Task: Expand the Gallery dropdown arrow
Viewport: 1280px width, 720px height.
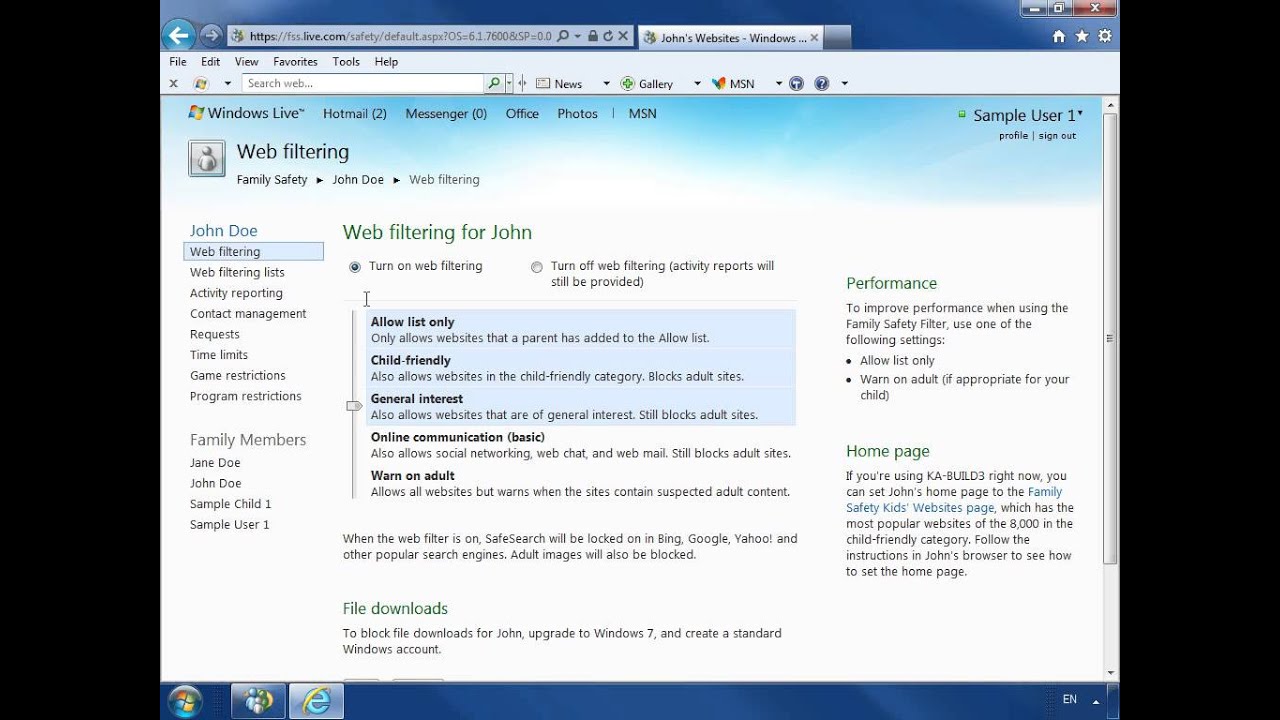Action: click(x=697, y=84)
